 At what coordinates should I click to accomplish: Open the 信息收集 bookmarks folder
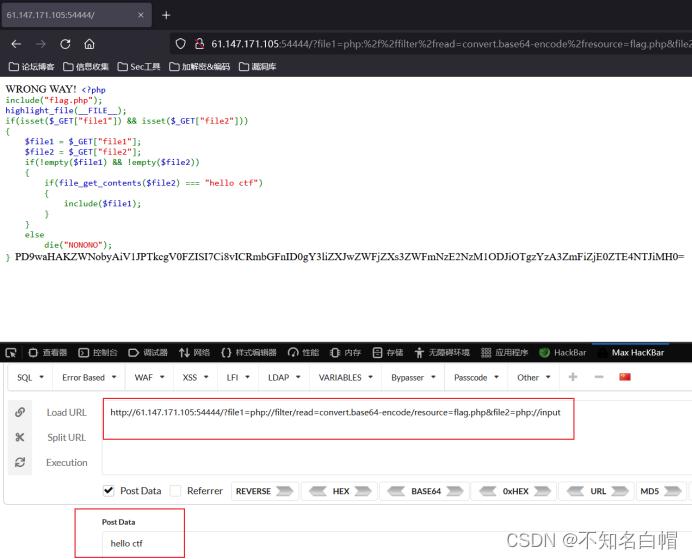click(x=86, y=67)
